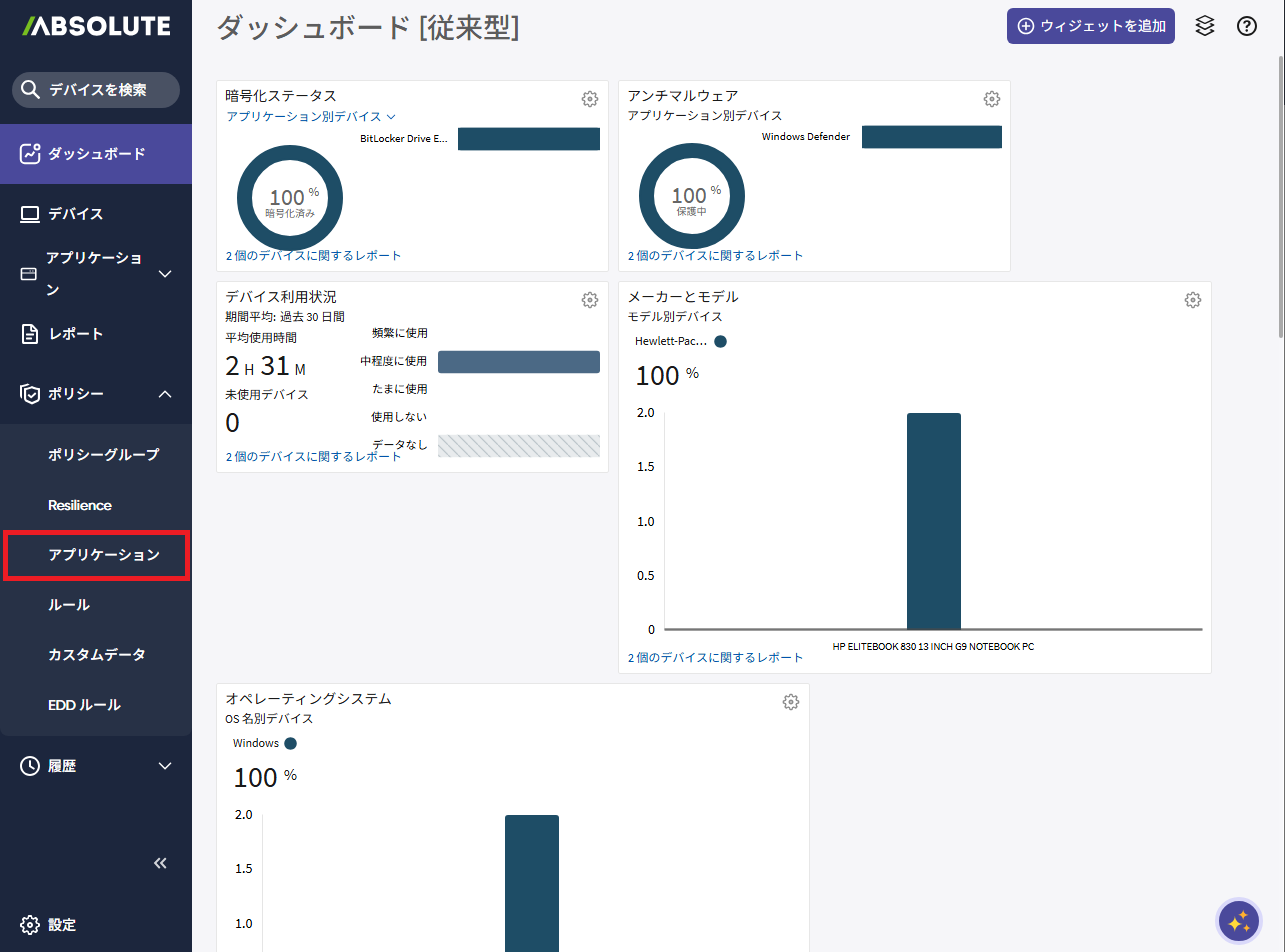Click the layers stack icon in header

tap(1205, 27)
